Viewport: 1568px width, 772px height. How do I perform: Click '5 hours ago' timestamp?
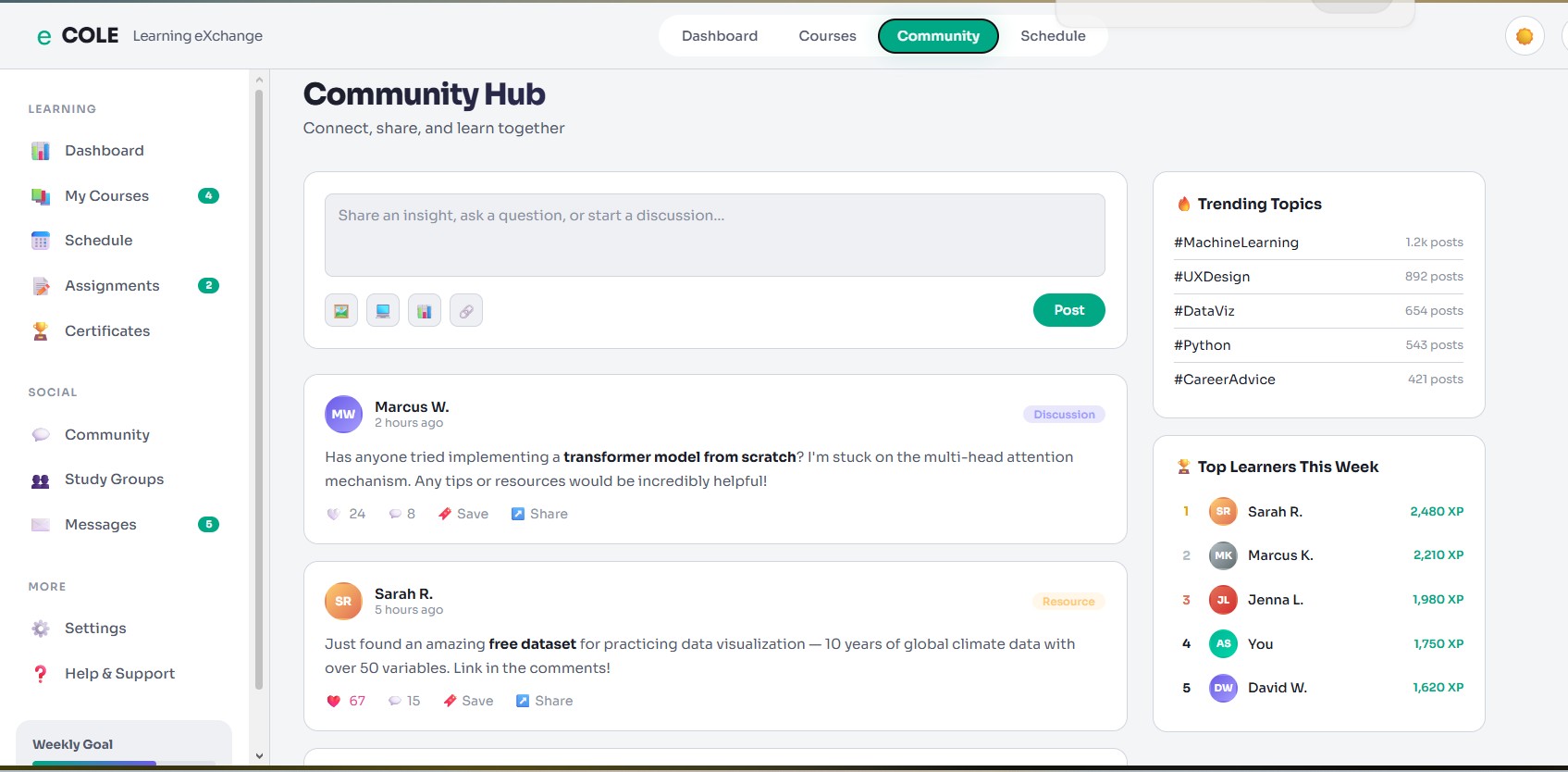(x=409, y=610)
